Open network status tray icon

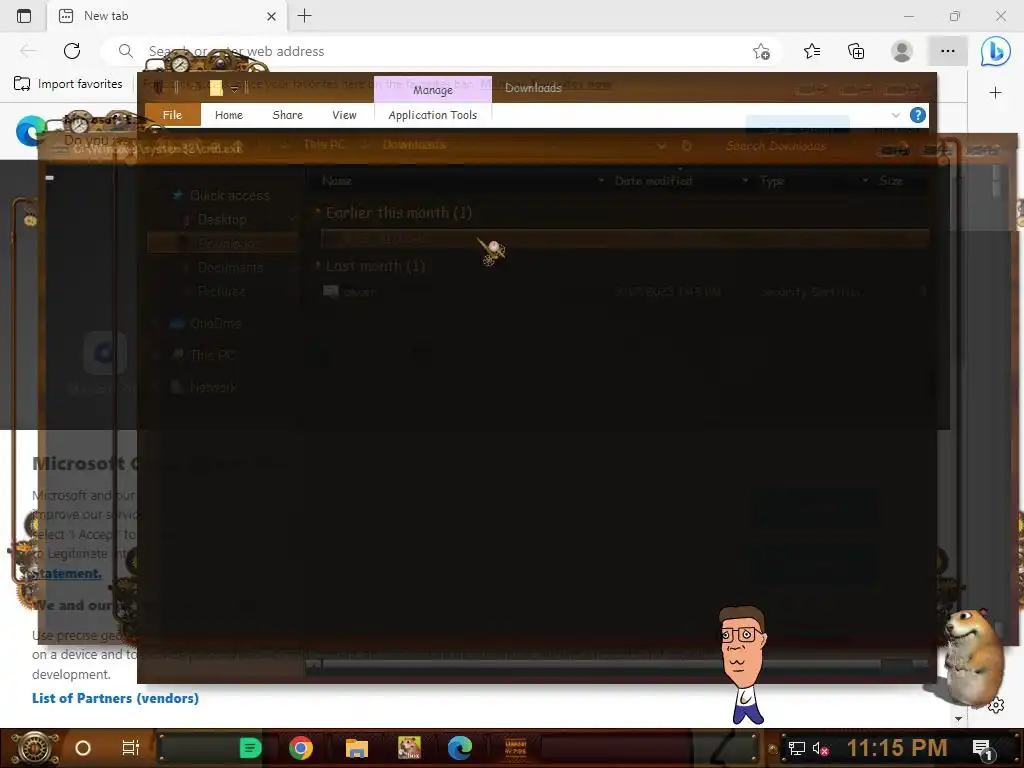[796, 748]
